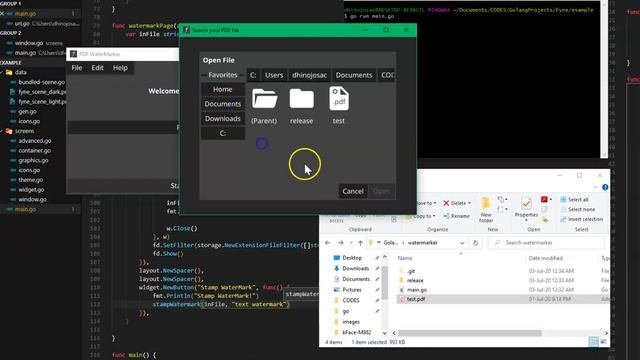Viewport: 640px width, 360px height.
Task: Select Downloads in the Favorites list
Action: (x=222, y=119)
